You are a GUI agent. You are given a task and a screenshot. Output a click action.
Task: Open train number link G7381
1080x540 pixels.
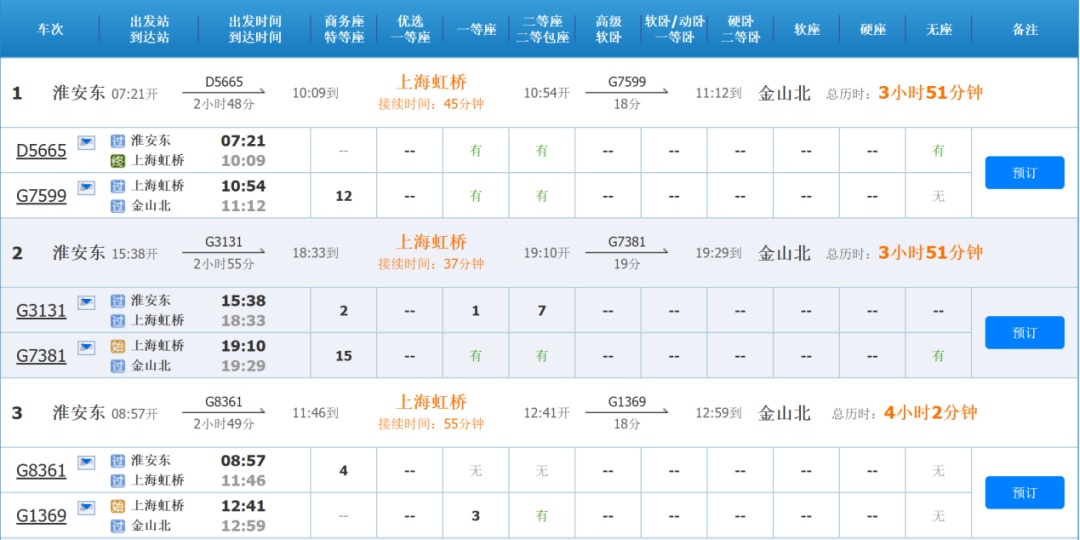41,356
